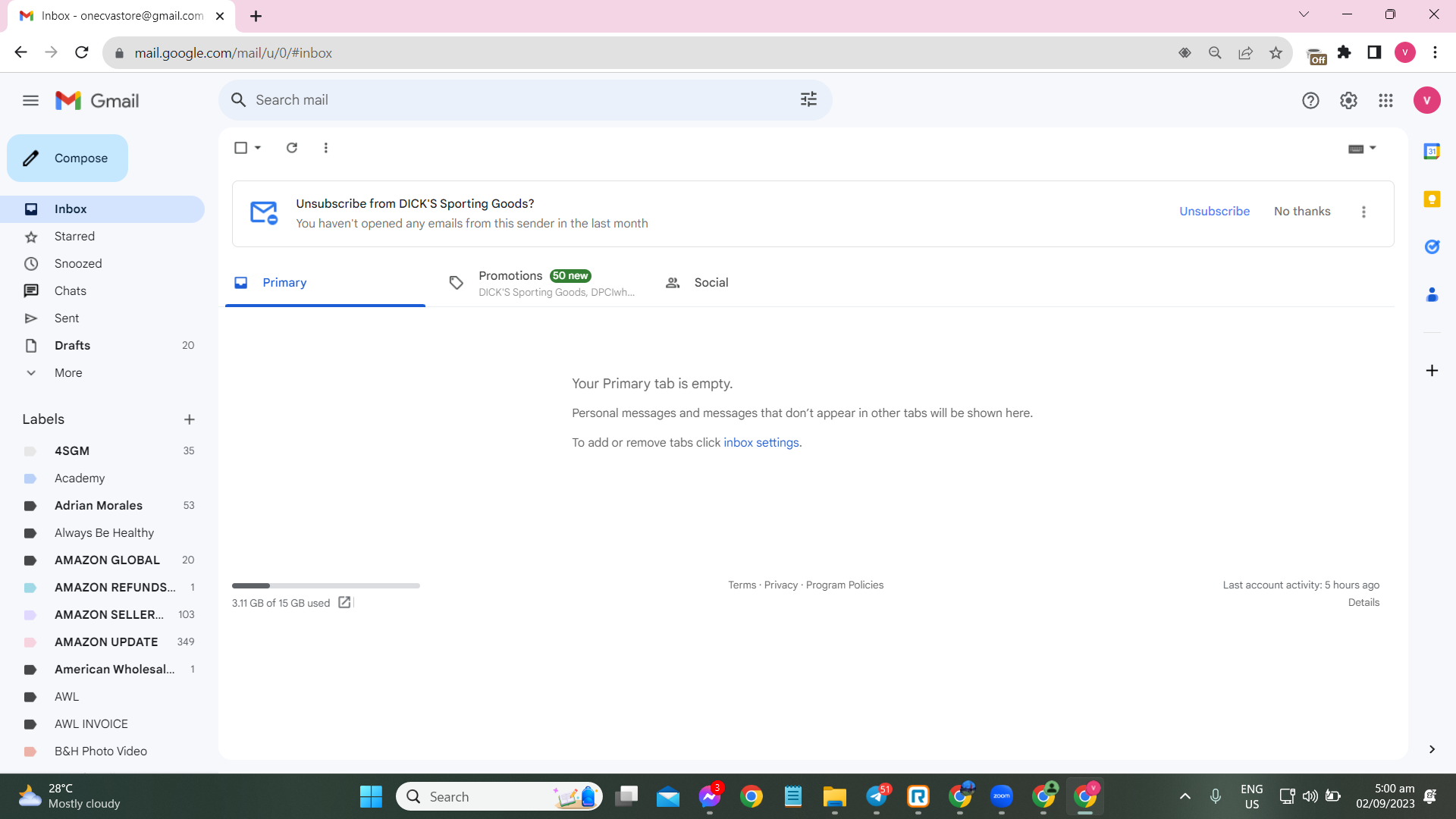Screen dimensions: 1456x819
Task: Bookmark this page with star icon
Action: tap(1276, 52)
